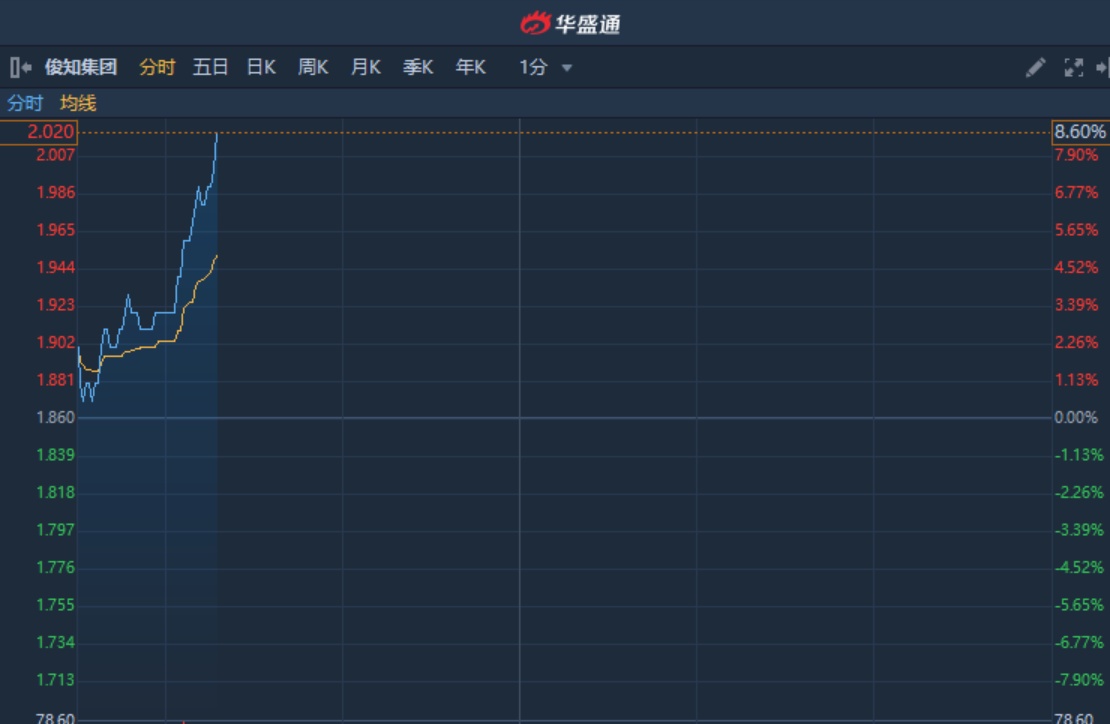This screenshot has width=1110, height=724.
Task: Click the 1.713 price axis label
Action: [x=55, y=680]
